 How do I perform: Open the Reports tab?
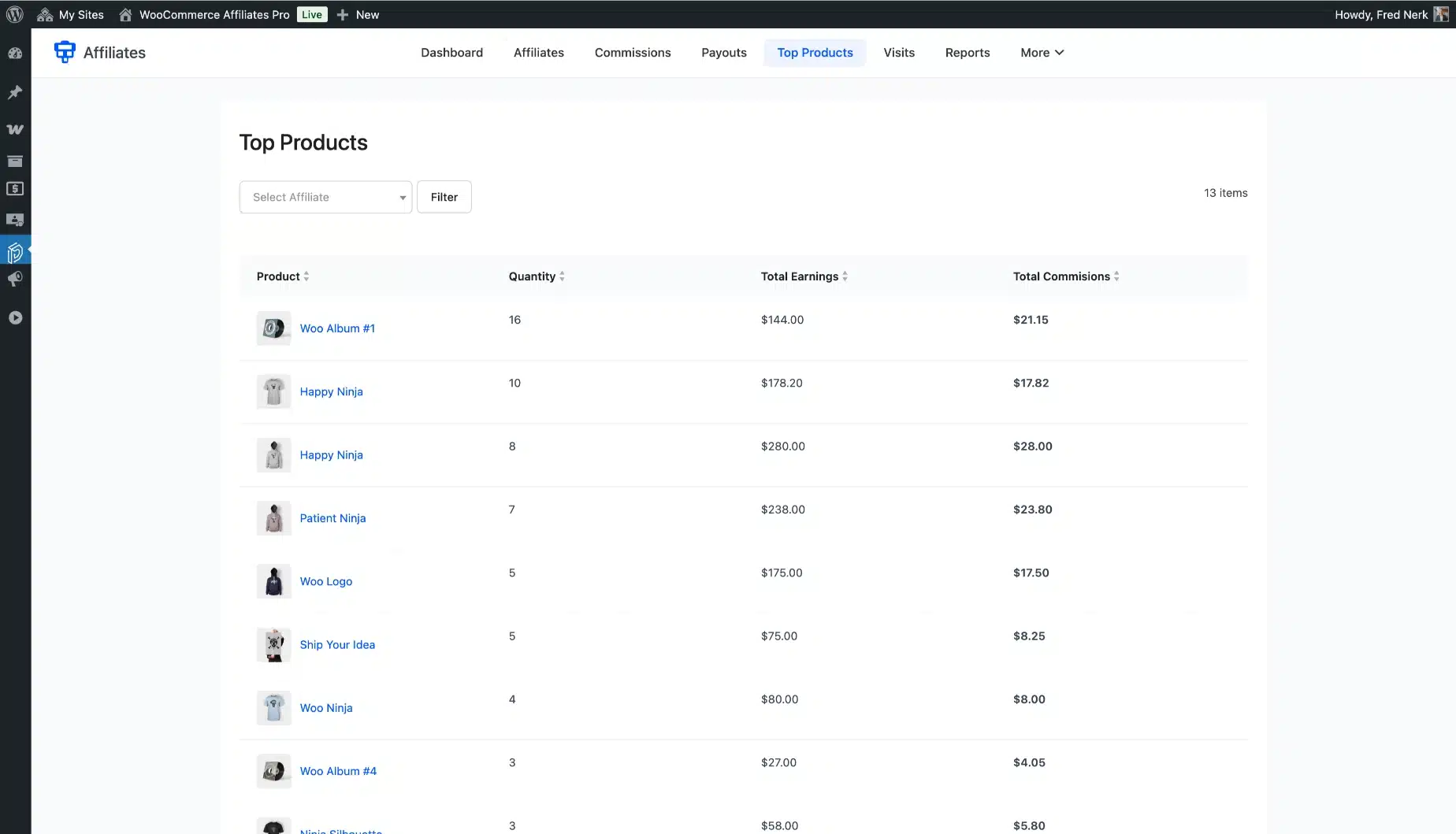(967, 53)
